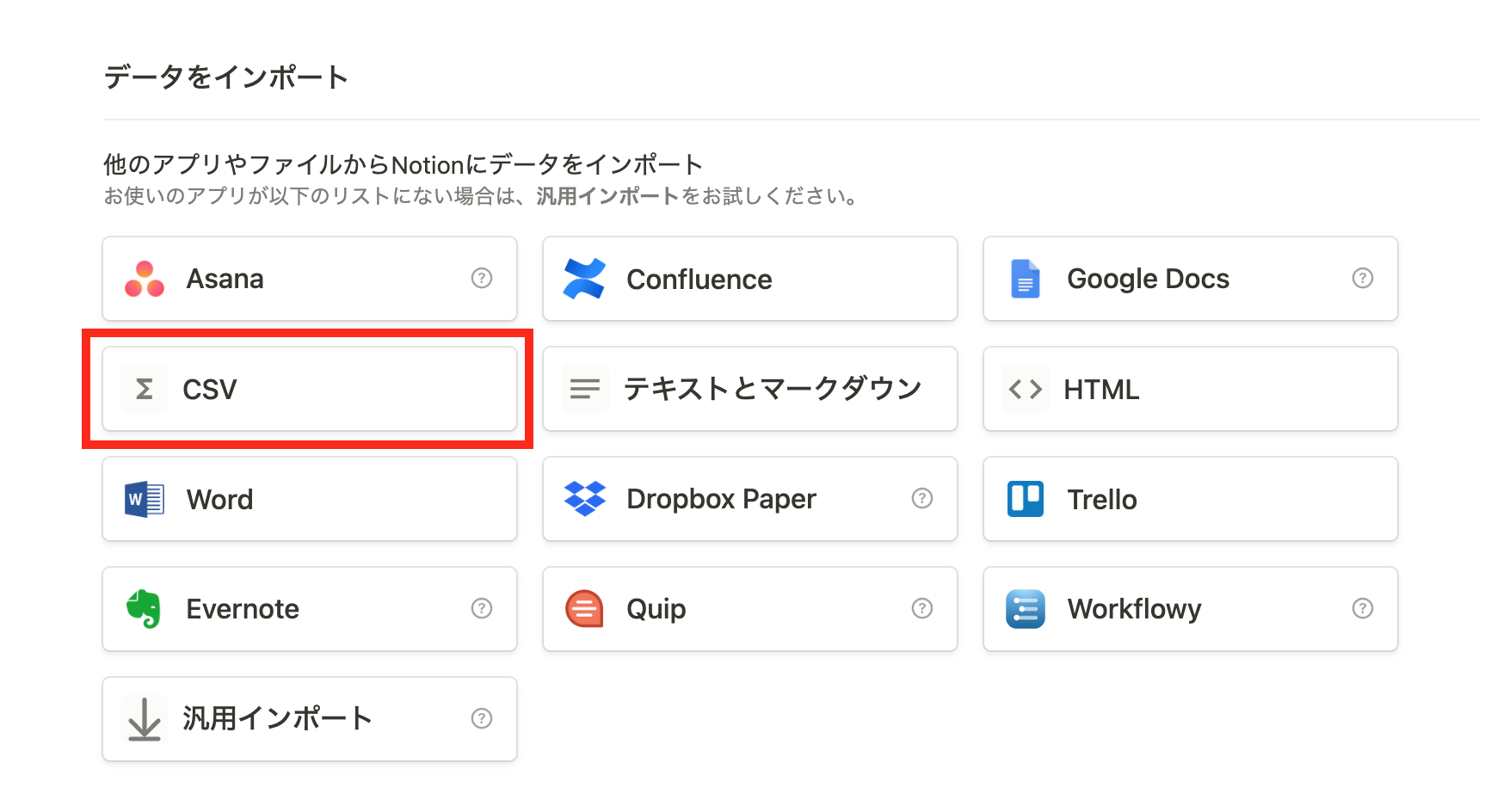Select Quip import option
This screenshot has width=1485, height=812.
pyautogui.click(x=750, y=609)
